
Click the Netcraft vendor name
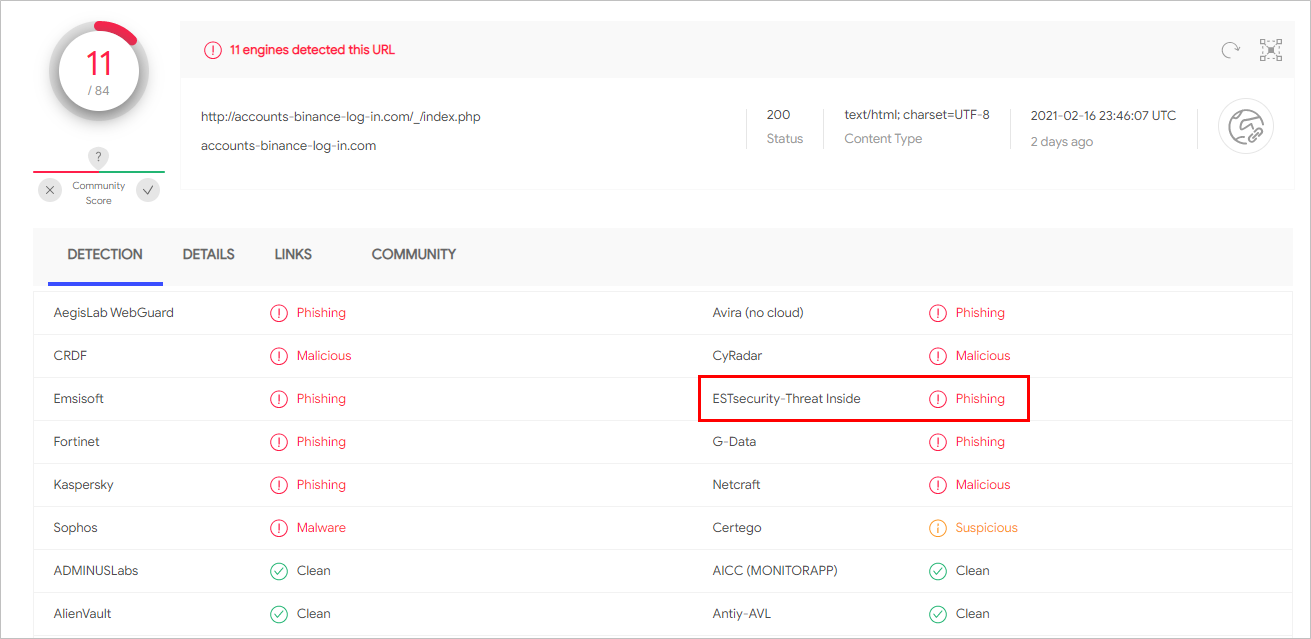(x=736, y=485)
